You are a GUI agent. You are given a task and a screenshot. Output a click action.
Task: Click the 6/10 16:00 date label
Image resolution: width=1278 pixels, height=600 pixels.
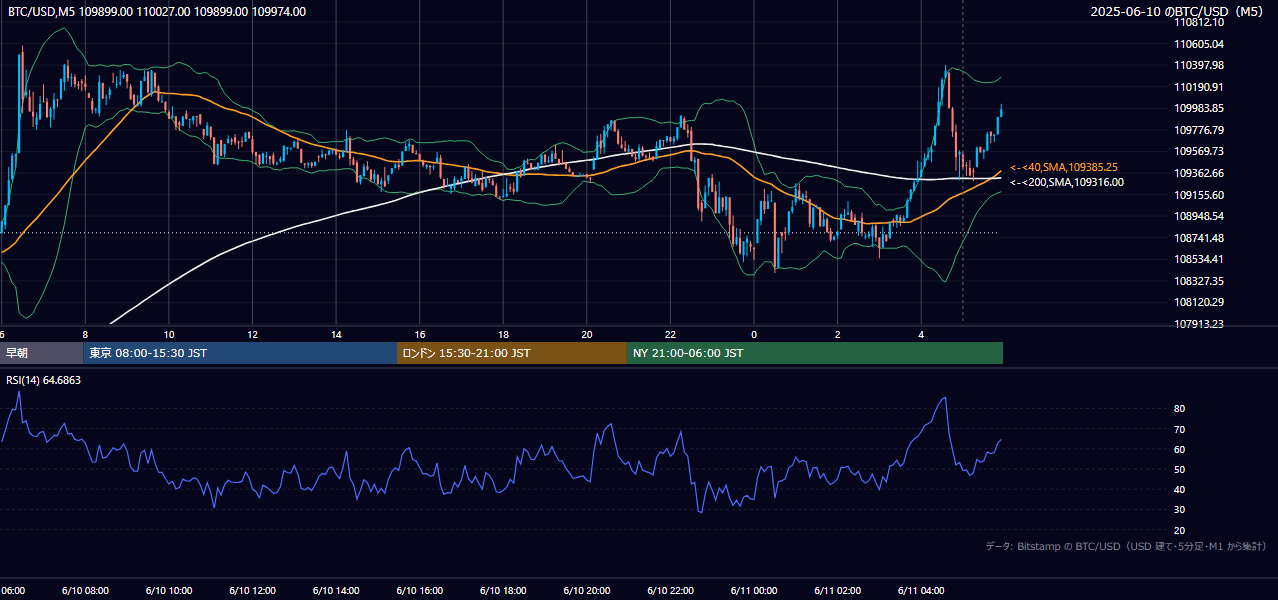coord(420,590)
